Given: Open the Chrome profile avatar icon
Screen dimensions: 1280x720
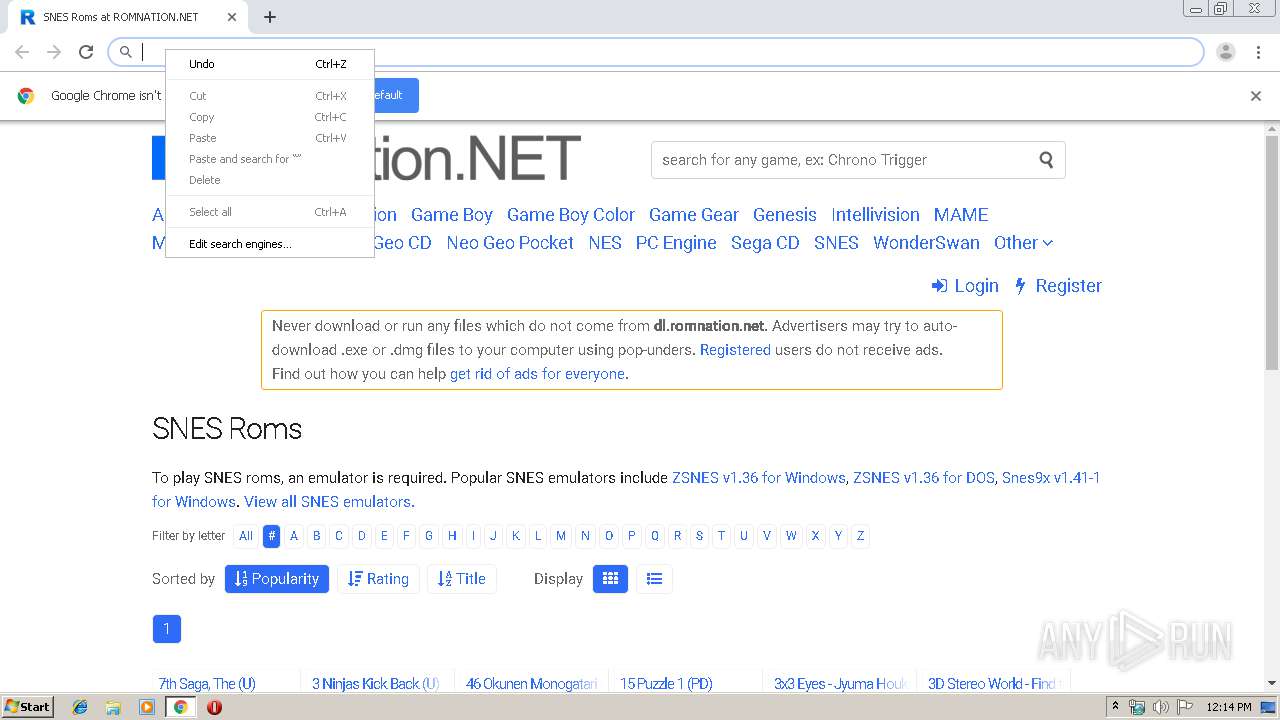Looking at the screenshot, I should [x=1226, y=52].
